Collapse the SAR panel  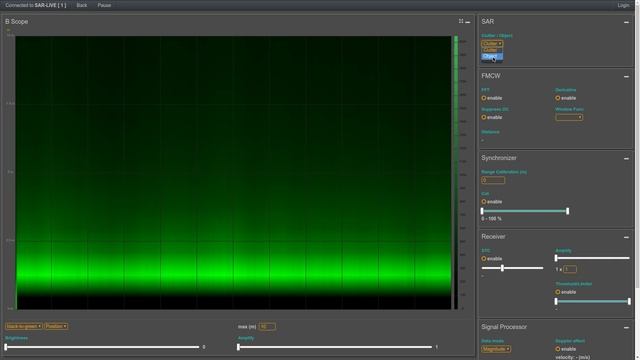[x=626, y=22]
